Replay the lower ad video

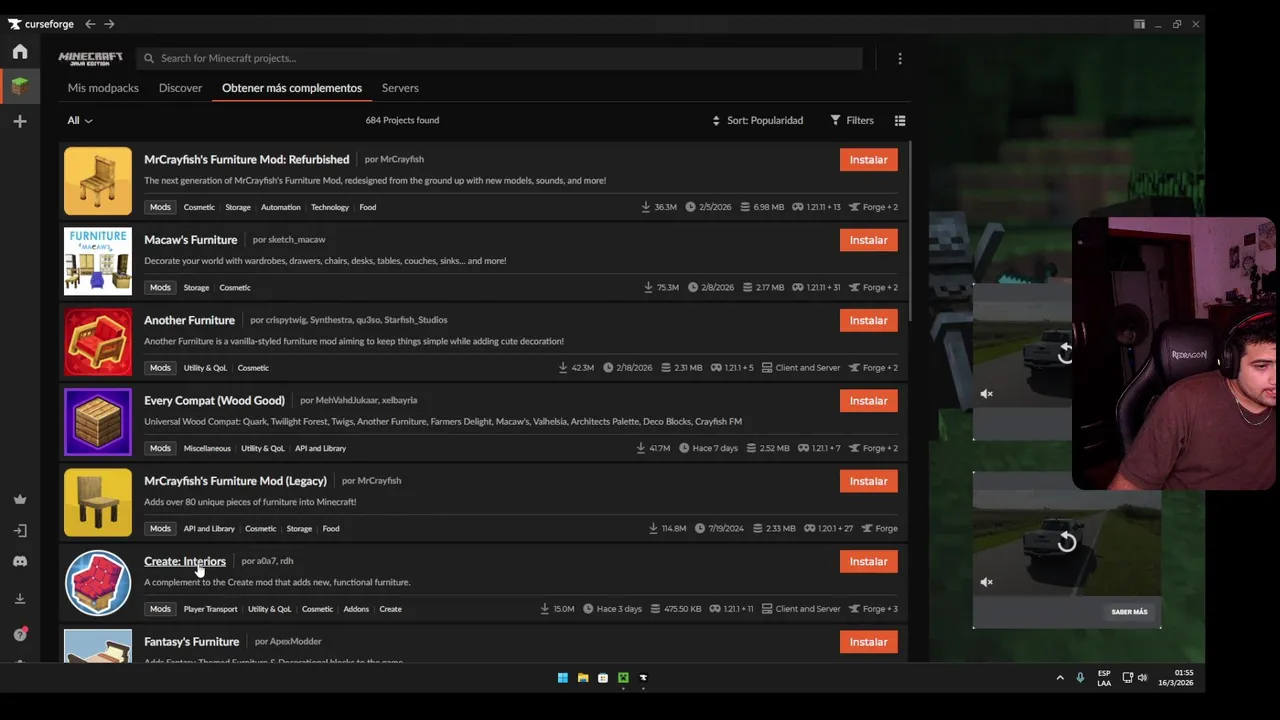click(1067, 542)
